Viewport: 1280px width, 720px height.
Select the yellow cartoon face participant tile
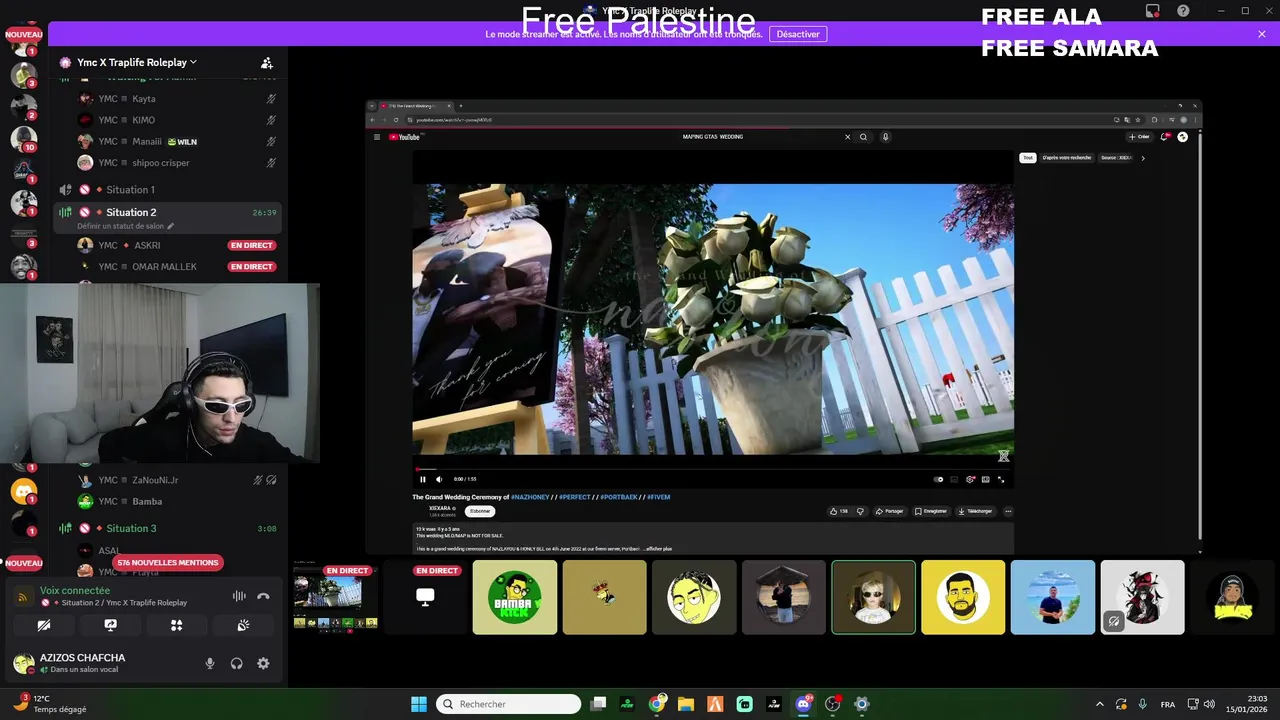click(694, 597)
